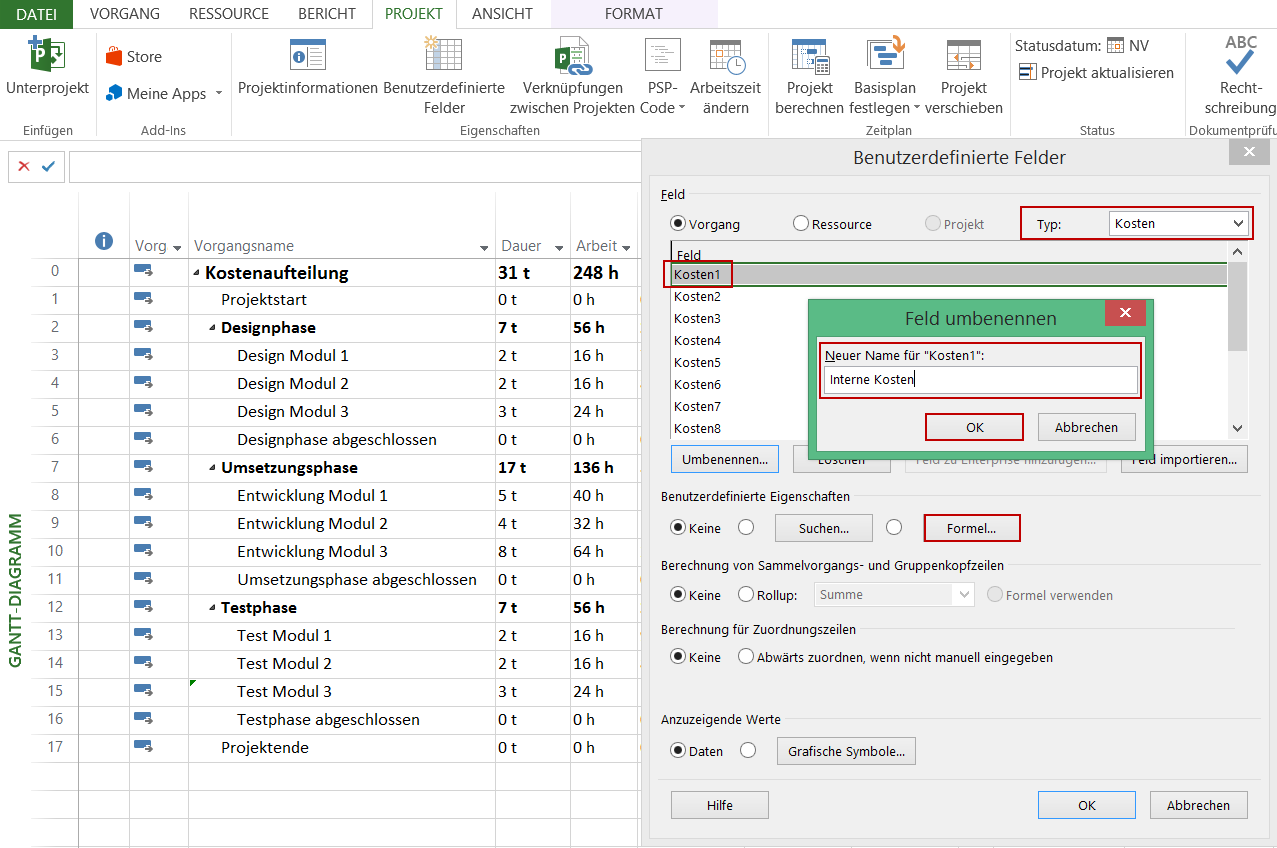Select the Rollup radio button
Image resolution: width=1277 pixels, height=848 pixels.
tap(746, 595)
